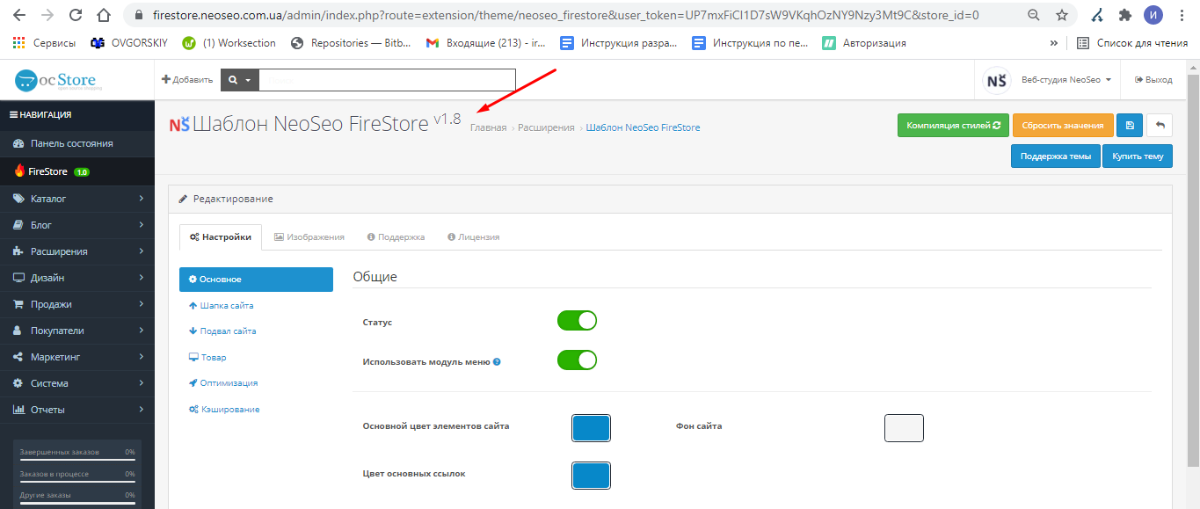The image size is (1200, 509).
Task: Click the browser forward arrow
Action: coord(48,16)
